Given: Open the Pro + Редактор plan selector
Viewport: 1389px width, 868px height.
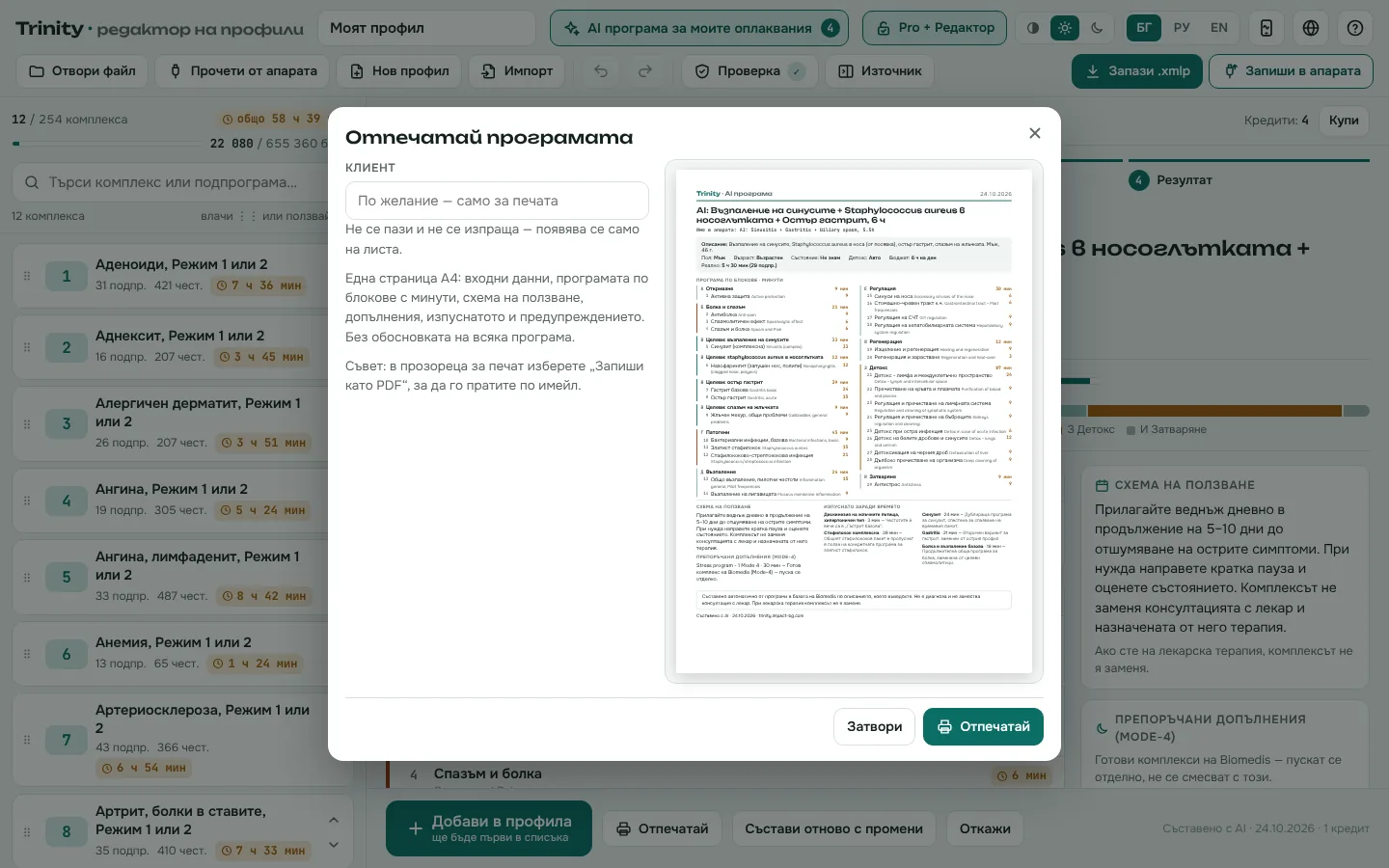Looking at the screenshot, I should click(x=935, y=28).
